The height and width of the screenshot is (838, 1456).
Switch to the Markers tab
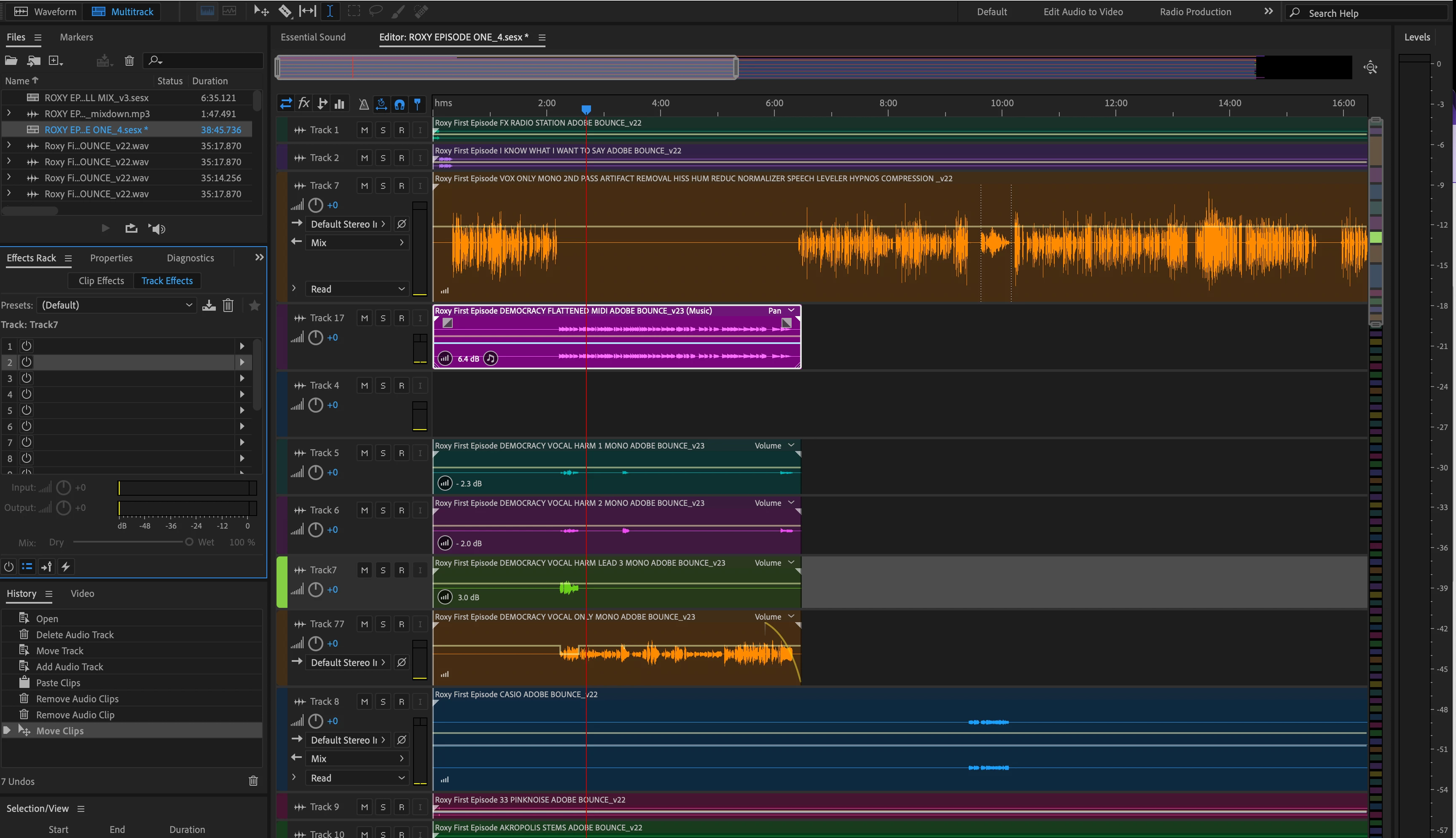click(x=76, y=37)
